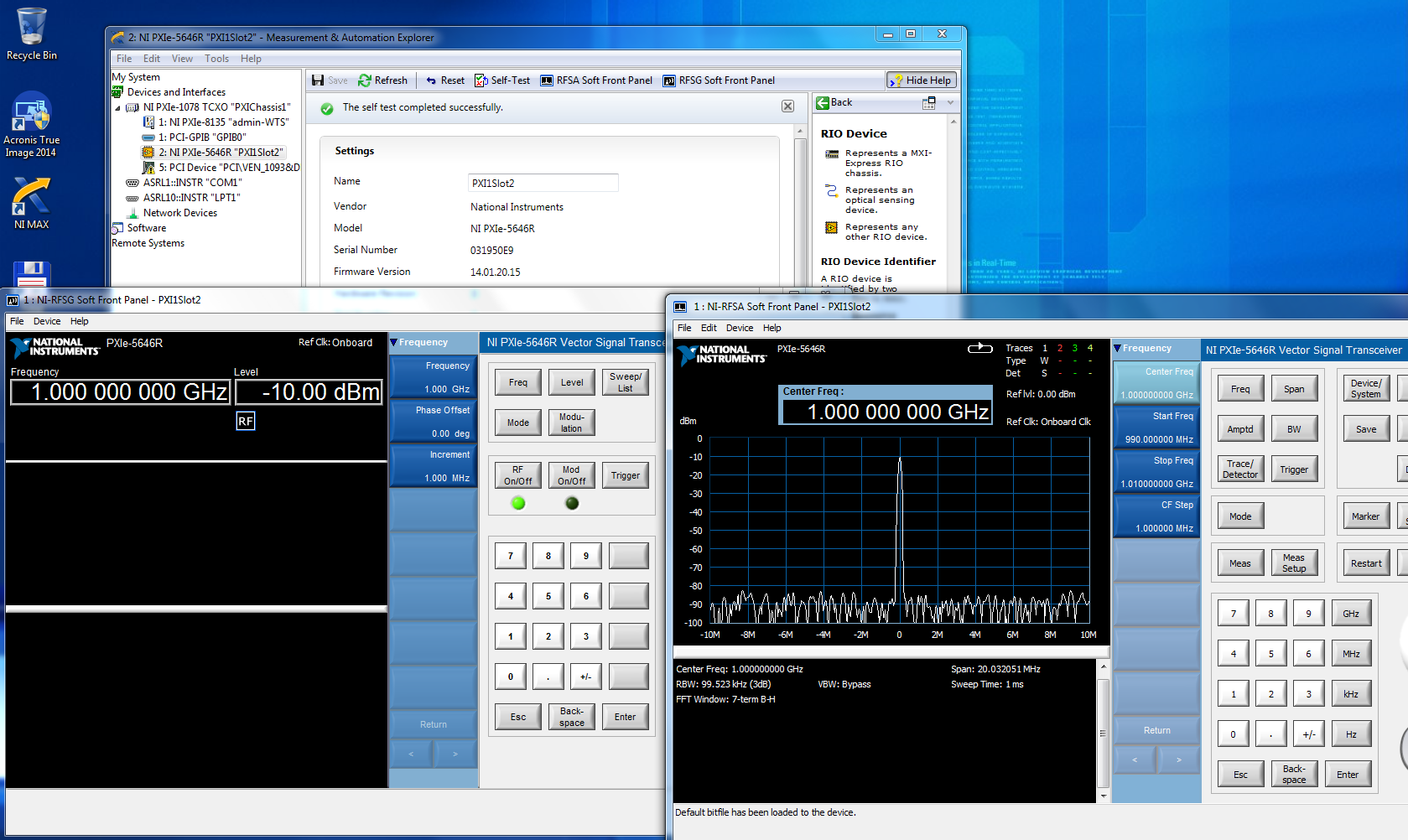This screenshot has width=1408, height=840.
Task: Select the Phase Offset softkey in RFSG panel
Action: click(x=434, y=422)
